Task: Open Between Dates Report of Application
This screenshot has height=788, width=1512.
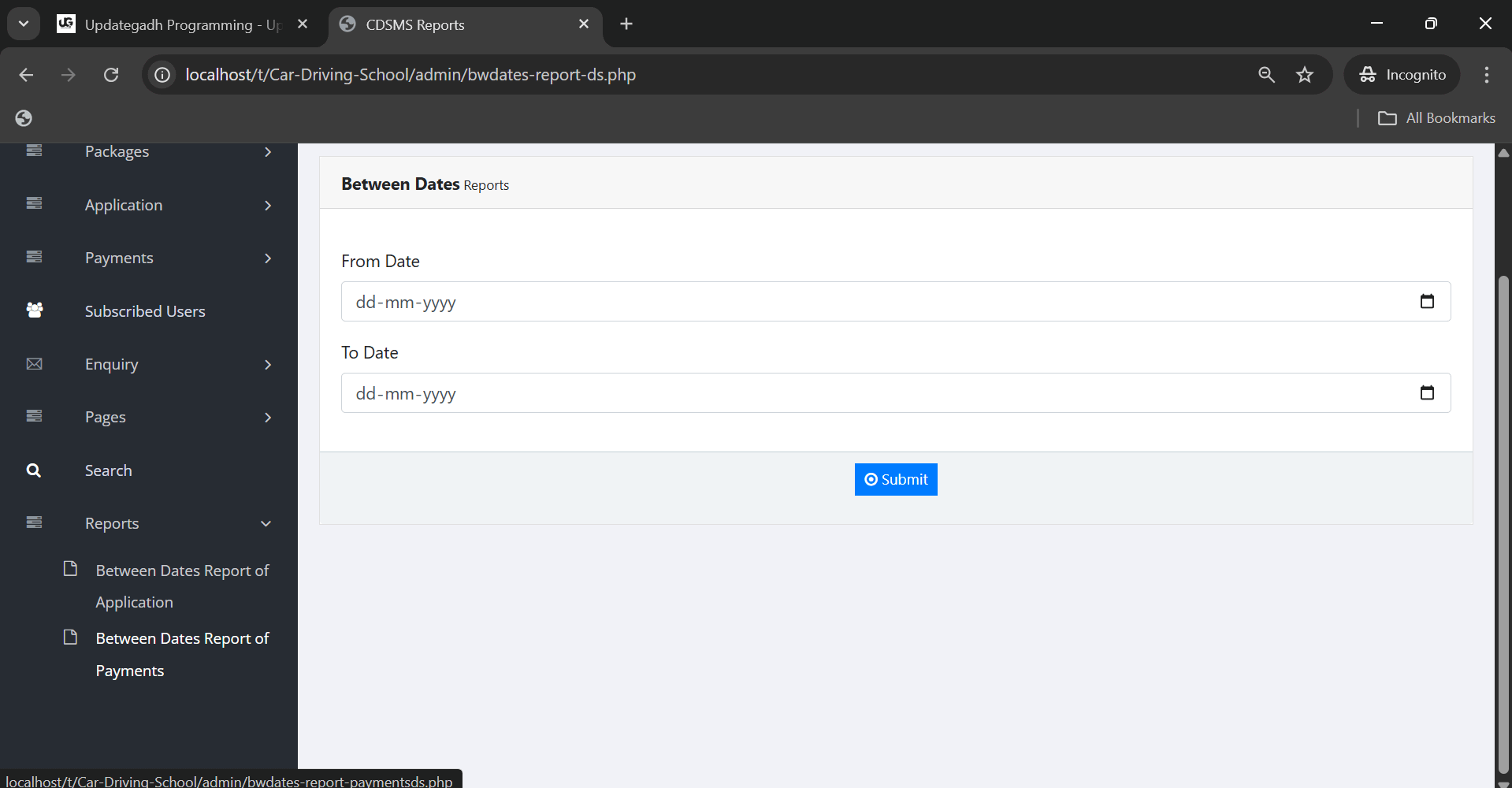Action: pyautogui.click(x=181, y=585)
